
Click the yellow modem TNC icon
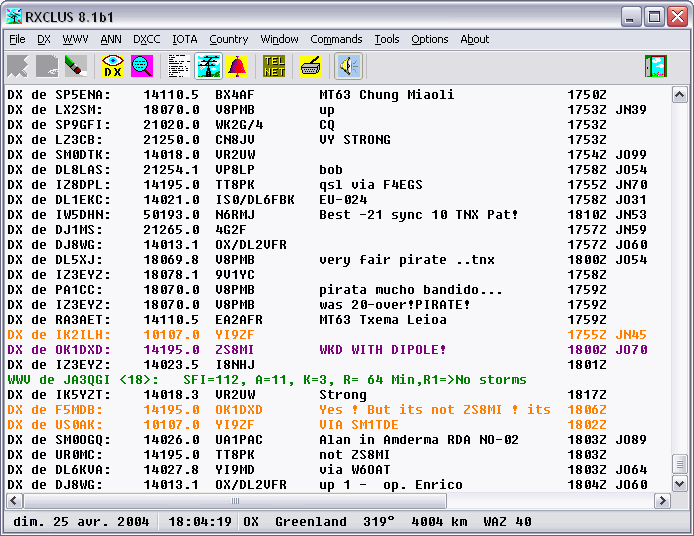[311, 66]
